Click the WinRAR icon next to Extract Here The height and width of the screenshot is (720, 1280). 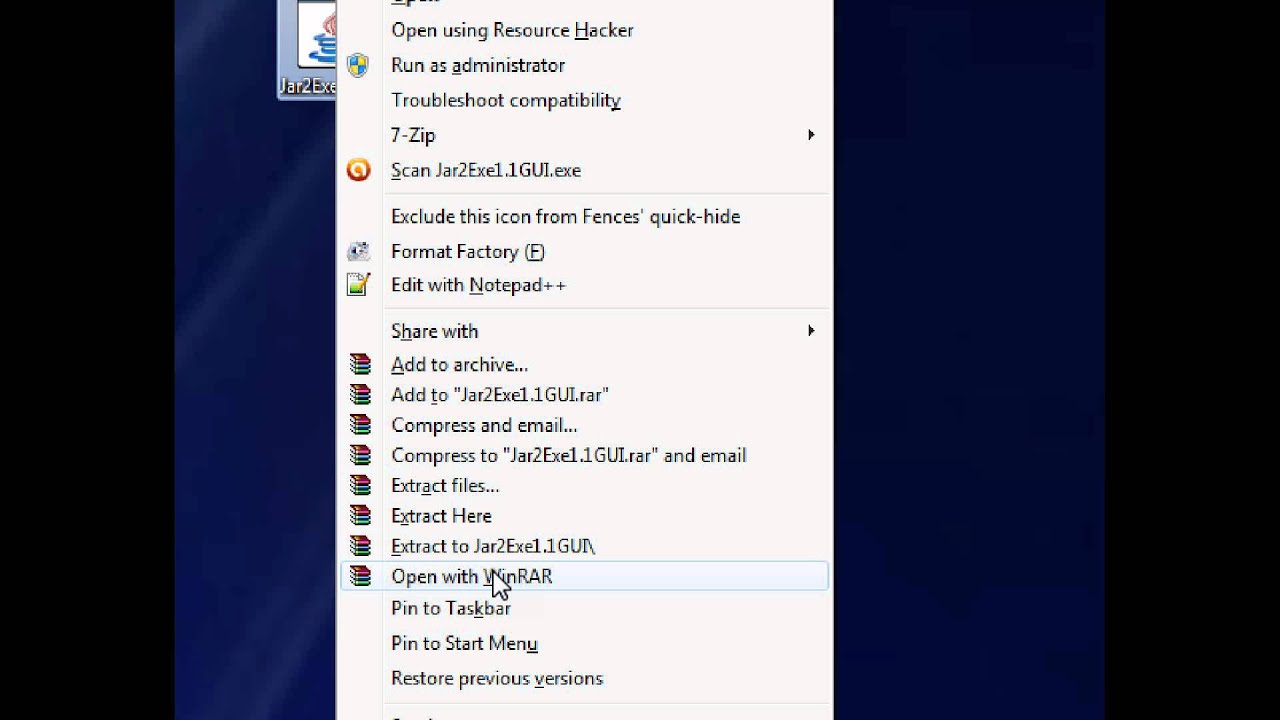click(x=360, y=516)
